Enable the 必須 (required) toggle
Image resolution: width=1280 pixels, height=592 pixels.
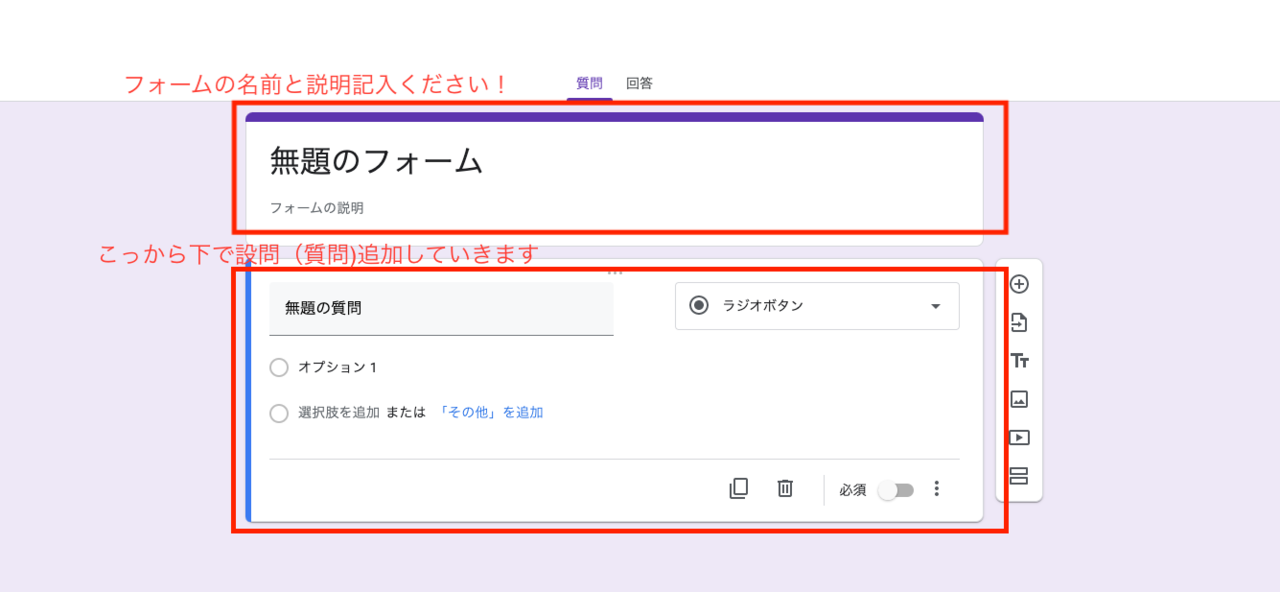click(895, 489)
